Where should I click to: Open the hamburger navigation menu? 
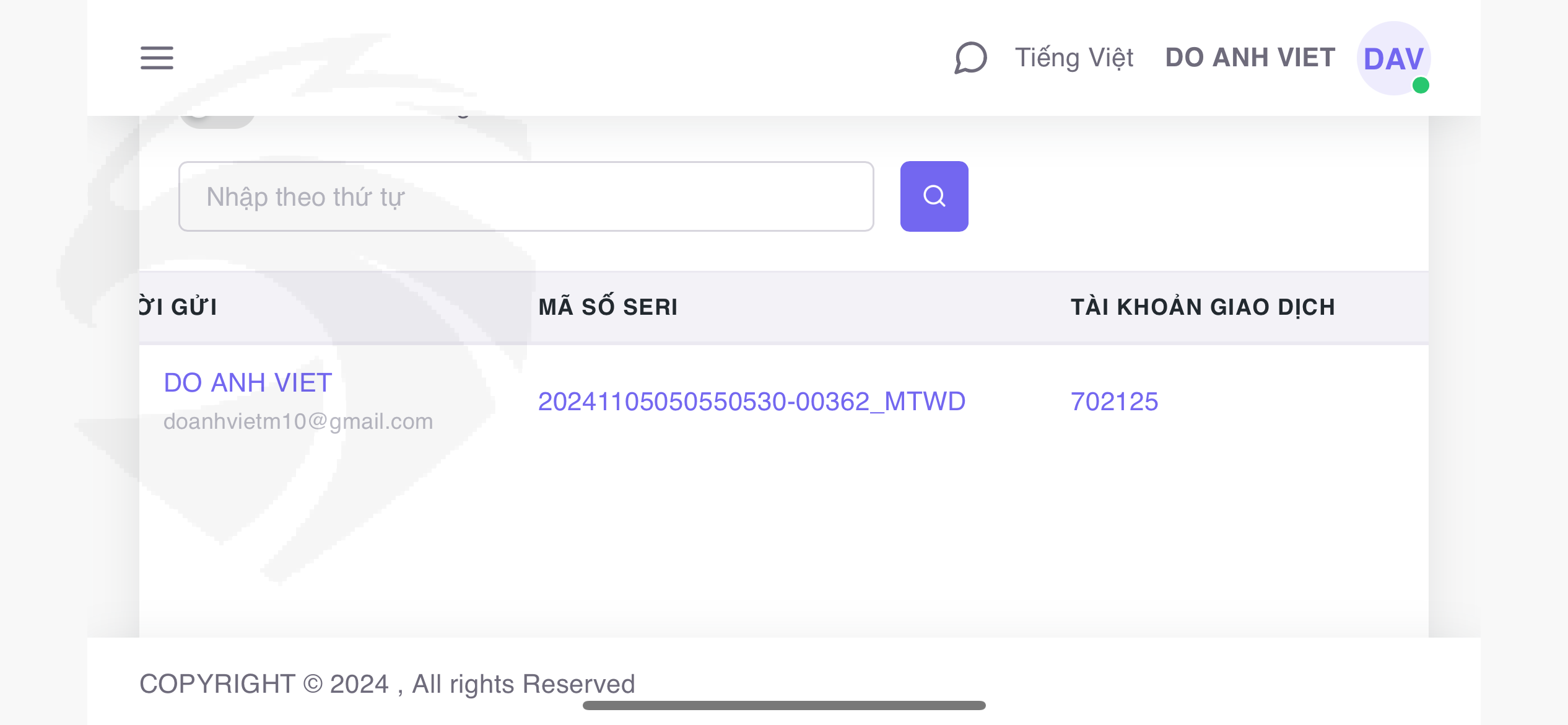(157, 58)
